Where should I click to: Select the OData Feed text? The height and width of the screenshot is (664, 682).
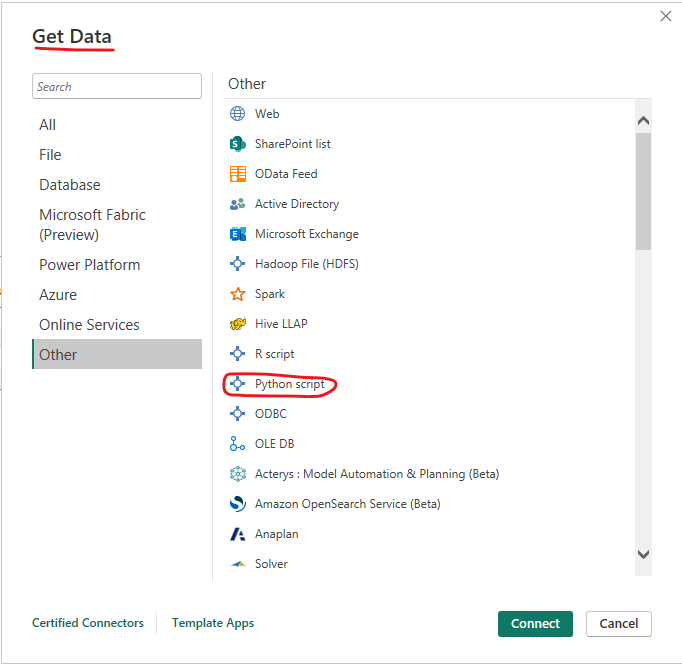click(x=286, y=174)
